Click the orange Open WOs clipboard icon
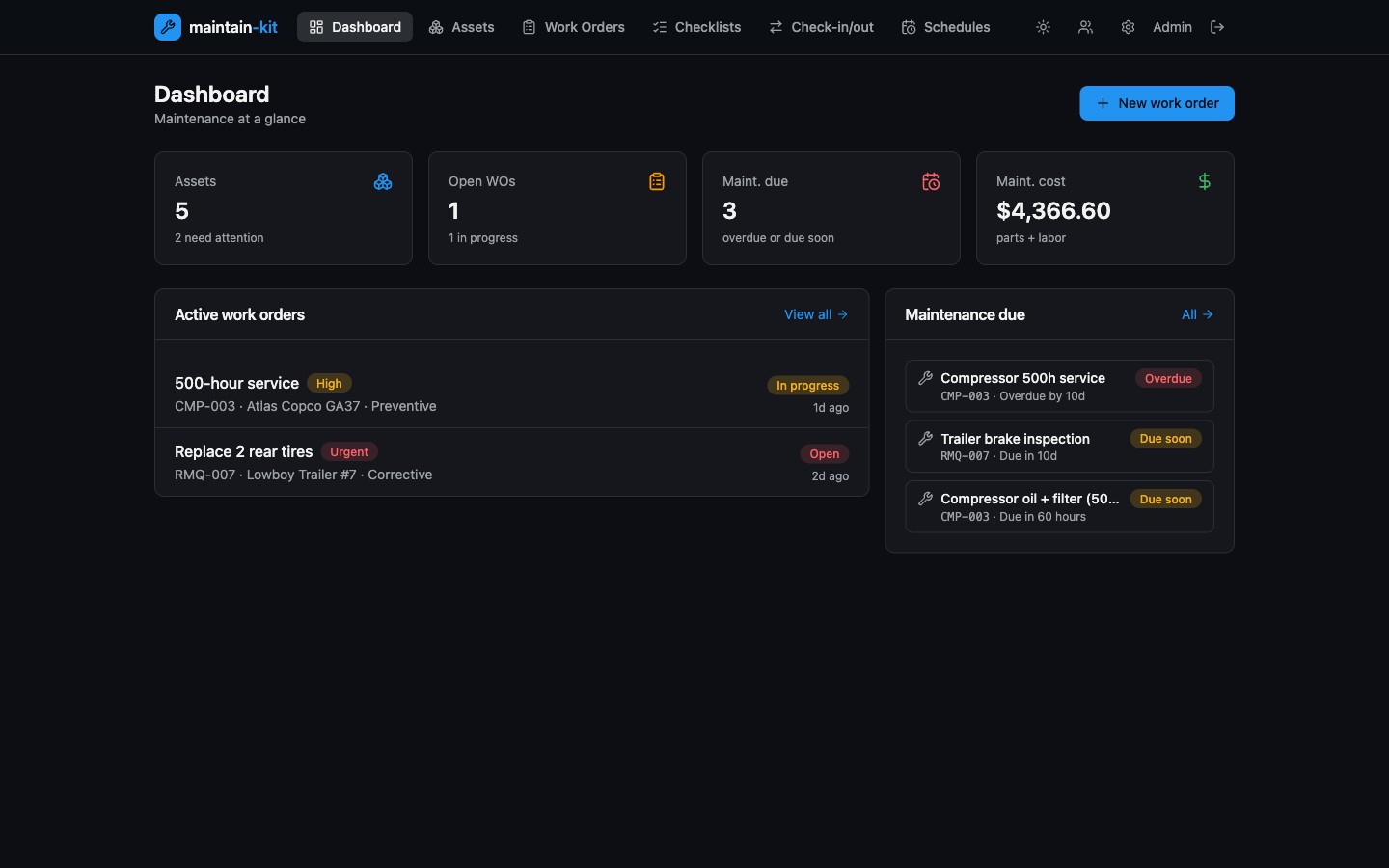The image size is (1389, 868). tap(657, 181)
